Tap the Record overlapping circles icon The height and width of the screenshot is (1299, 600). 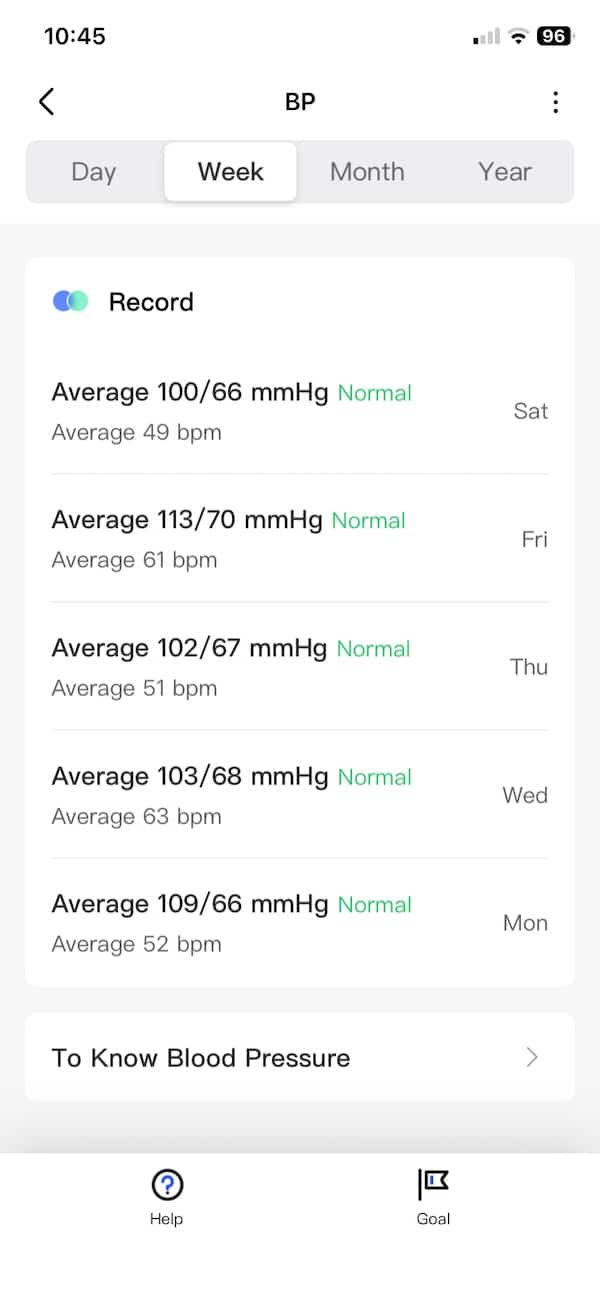pos(71,301)
